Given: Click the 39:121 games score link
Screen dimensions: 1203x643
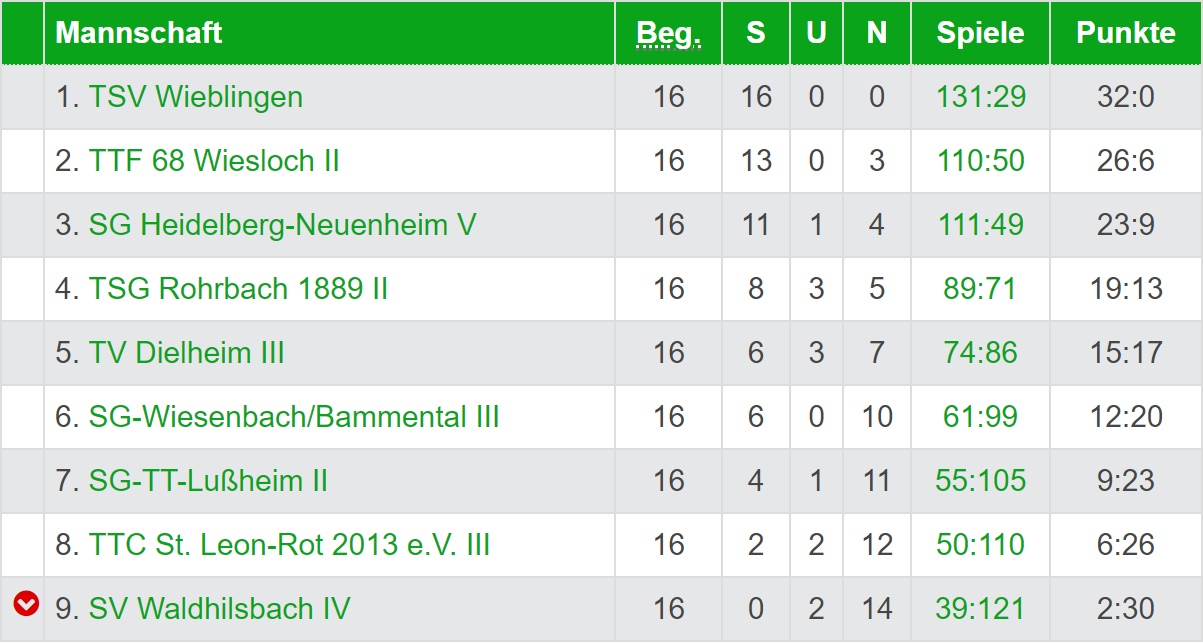Looking at the screenshot, I should [980, 609].
